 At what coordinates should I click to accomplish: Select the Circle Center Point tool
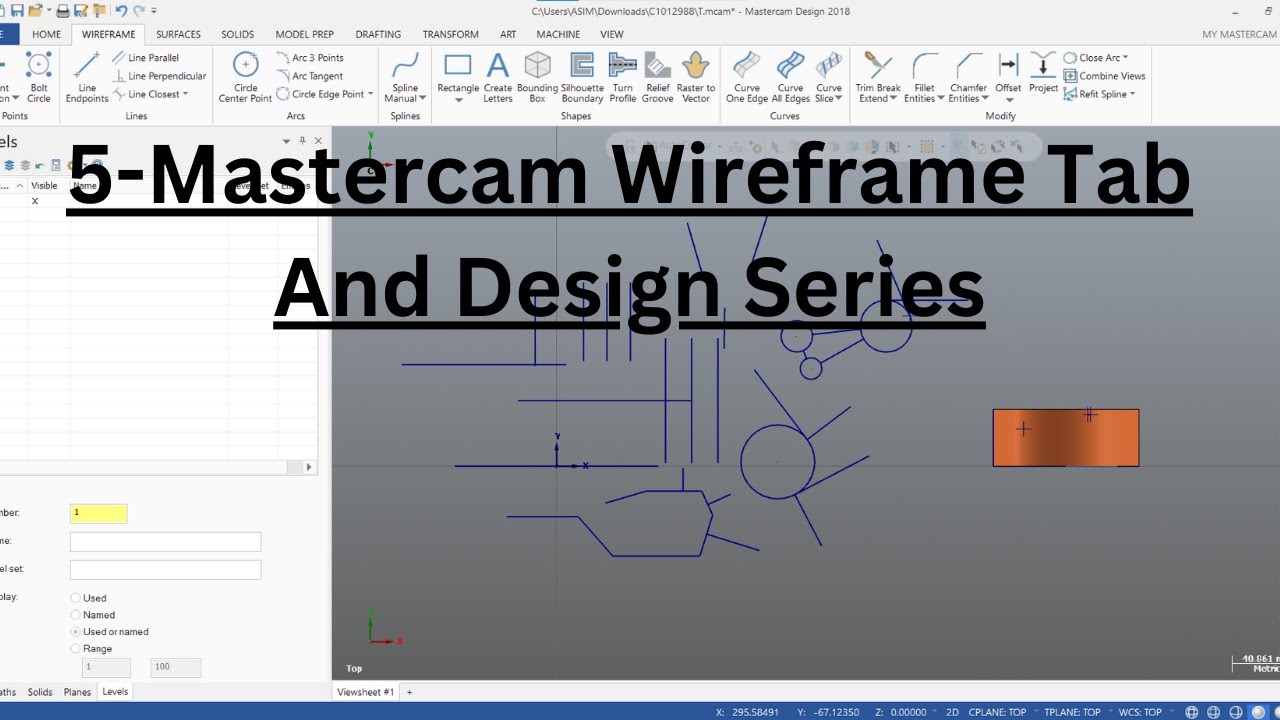tap(245, 78)
